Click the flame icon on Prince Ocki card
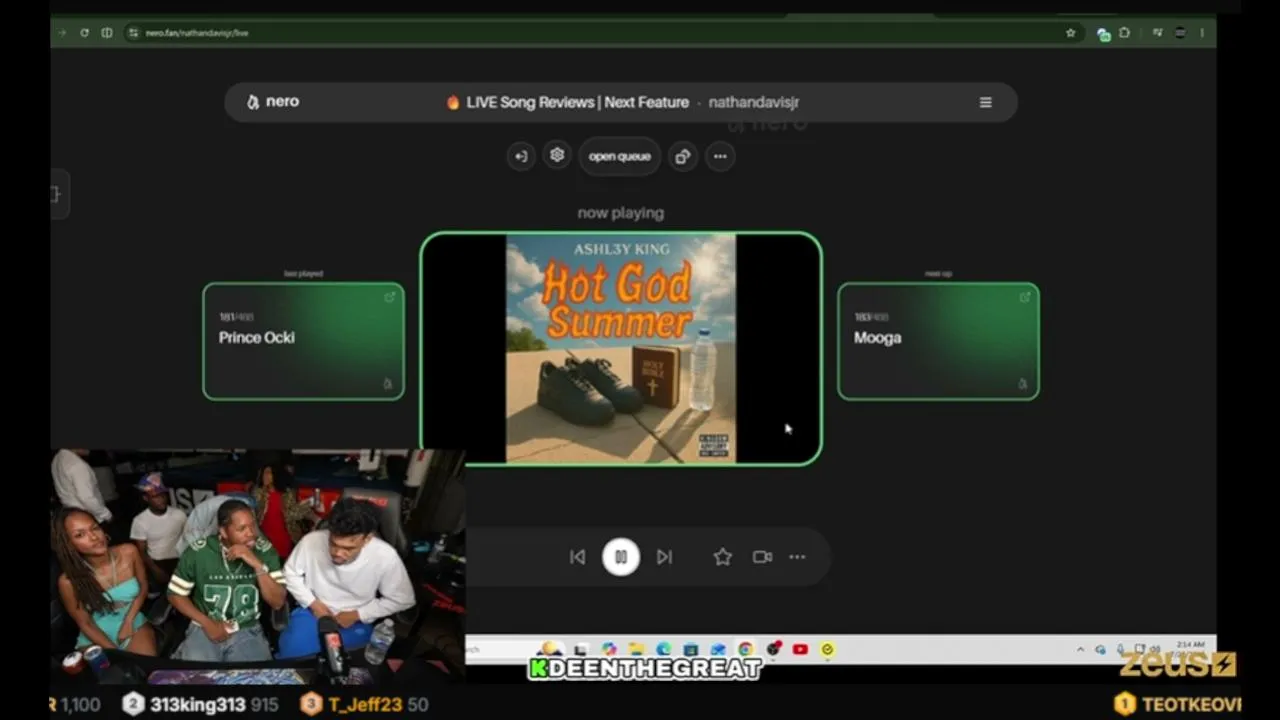 [388, 384]
